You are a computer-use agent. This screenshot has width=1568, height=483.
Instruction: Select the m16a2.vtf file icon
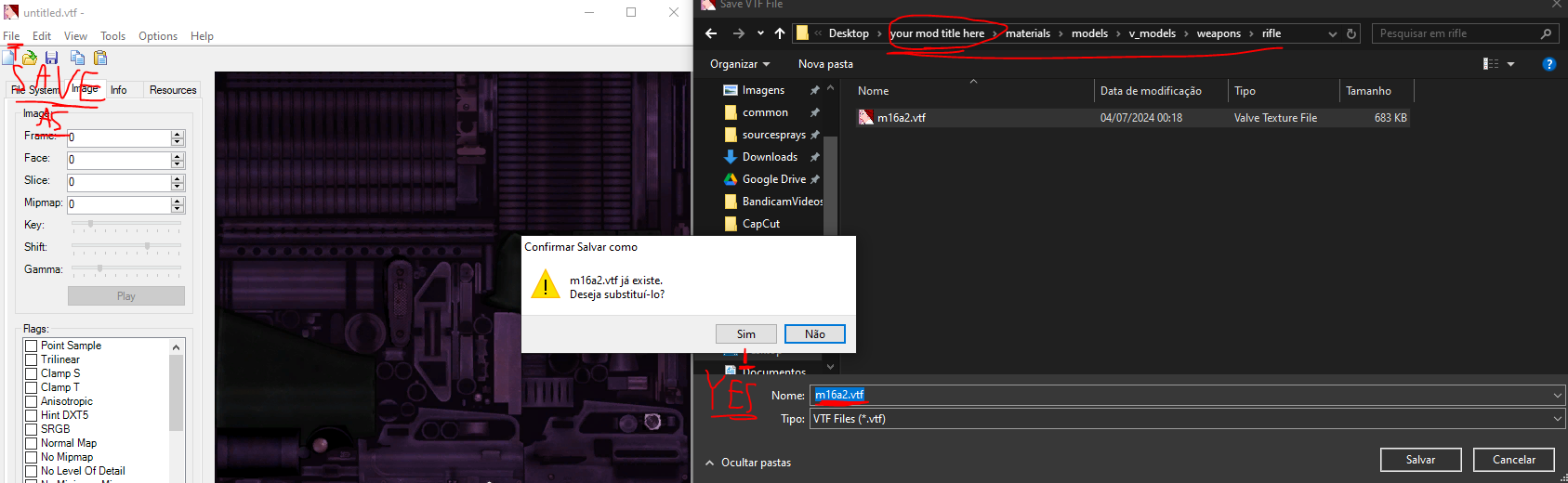[865, 117]
